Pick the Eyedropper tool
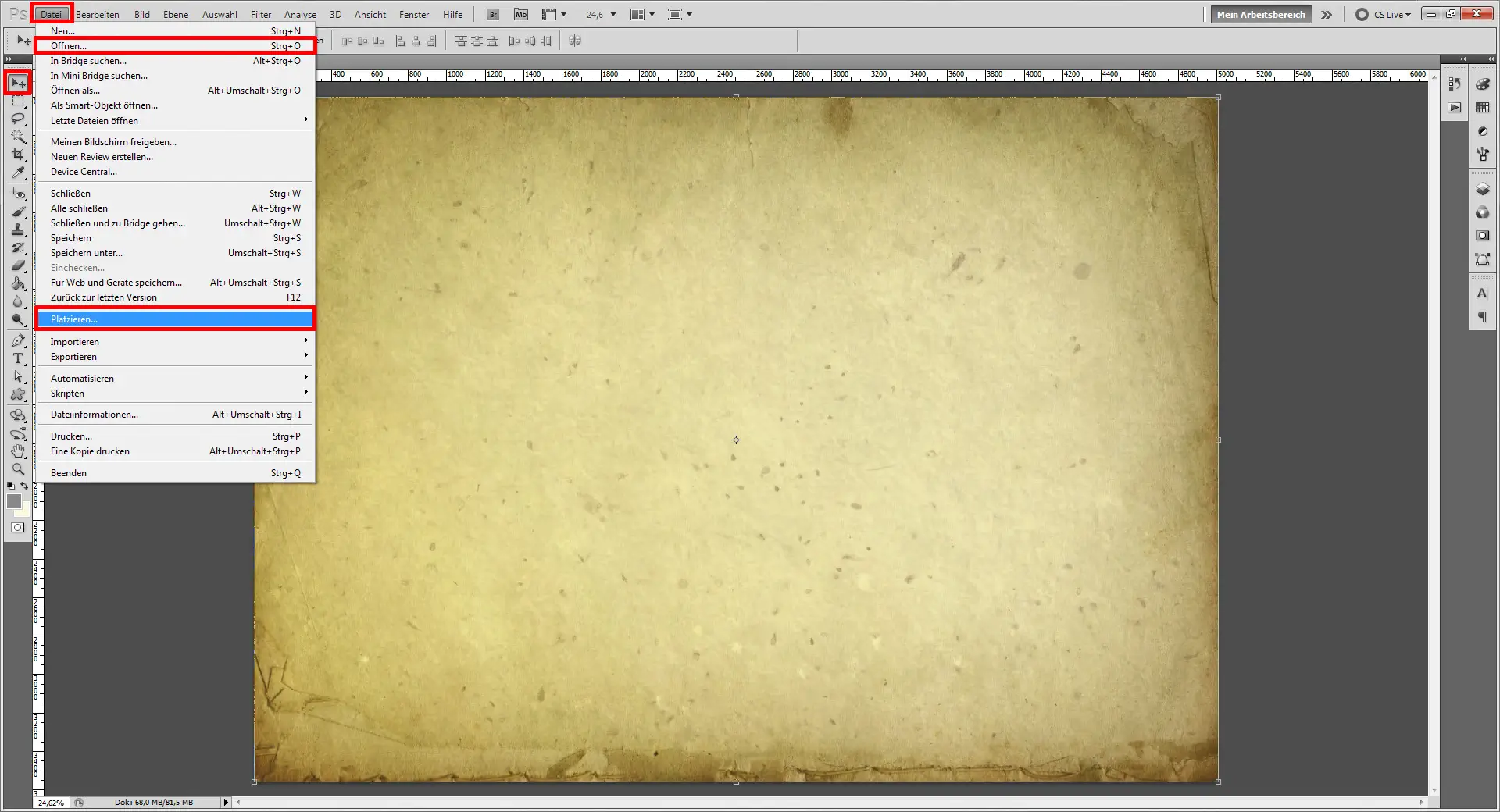 pyautogui.click(x=18, y=173)
